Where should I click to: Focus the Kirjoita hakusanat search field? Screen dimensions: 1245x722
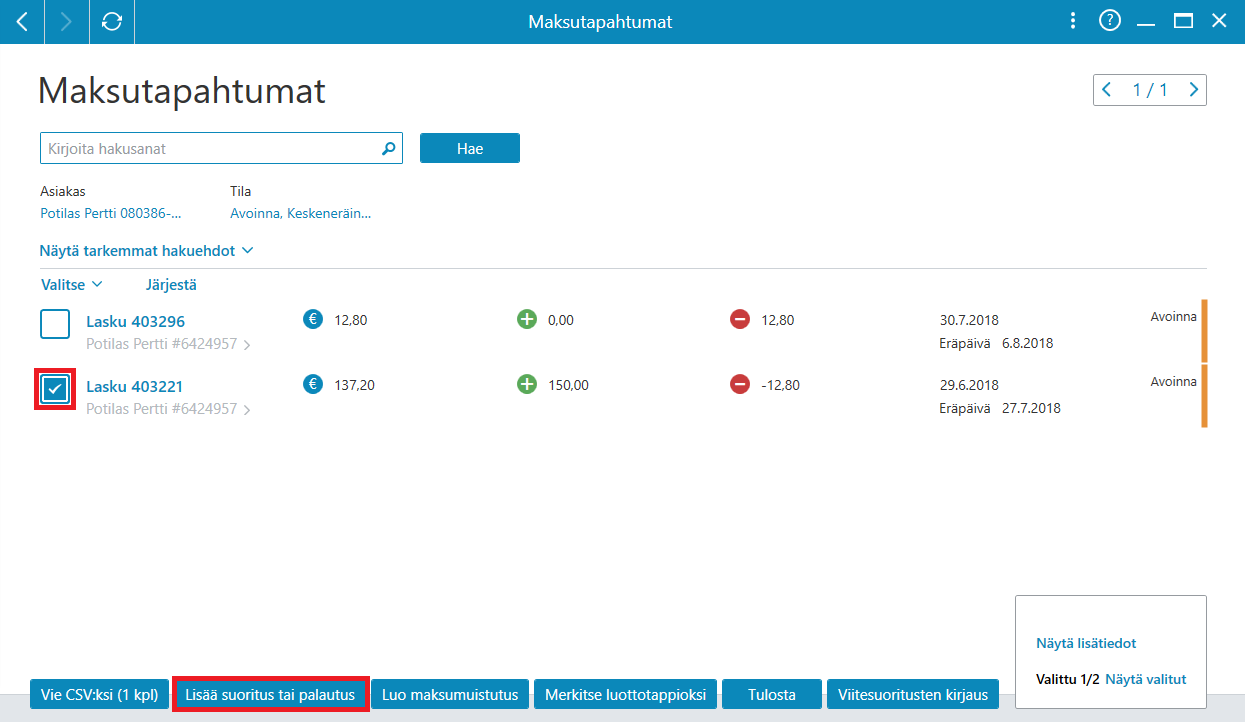(x=210, y=148)
